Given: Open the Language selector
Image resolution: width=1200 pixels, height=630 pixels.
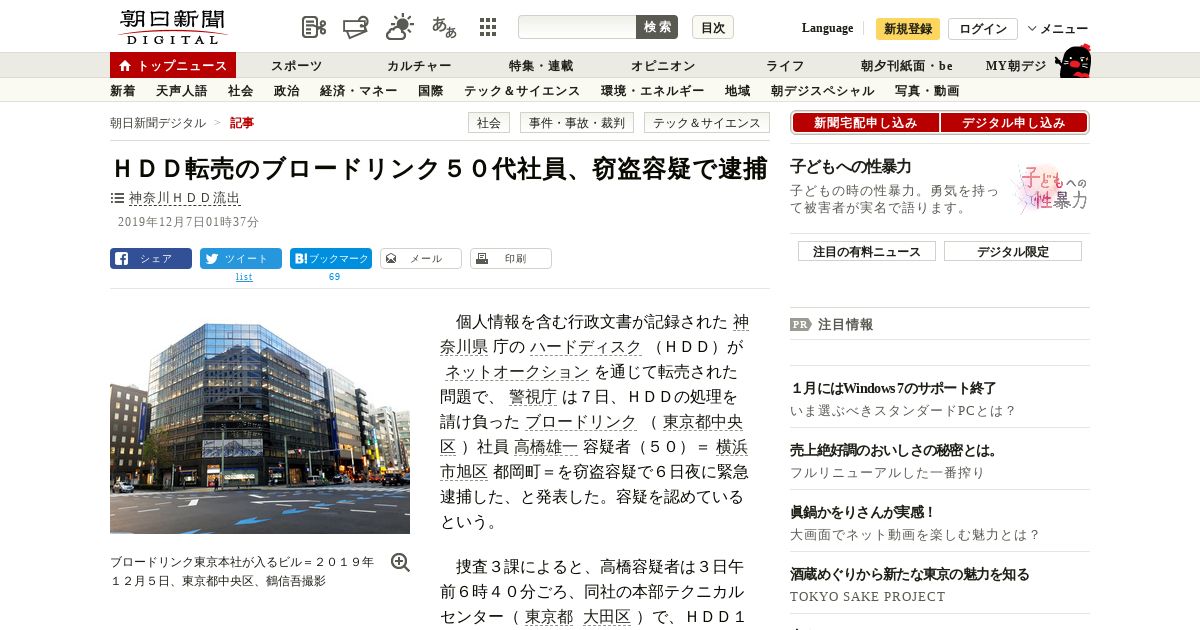Looking at the screenshot, I should pos(827,28).
